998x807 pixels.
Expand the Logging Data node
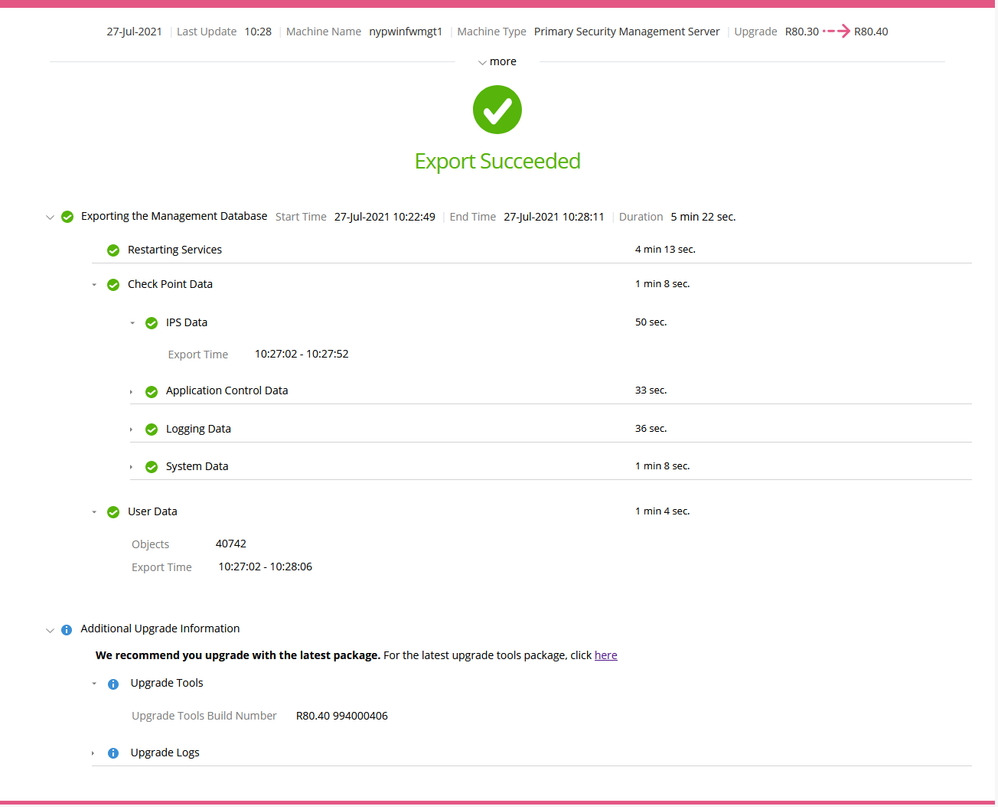pos(131,430)
